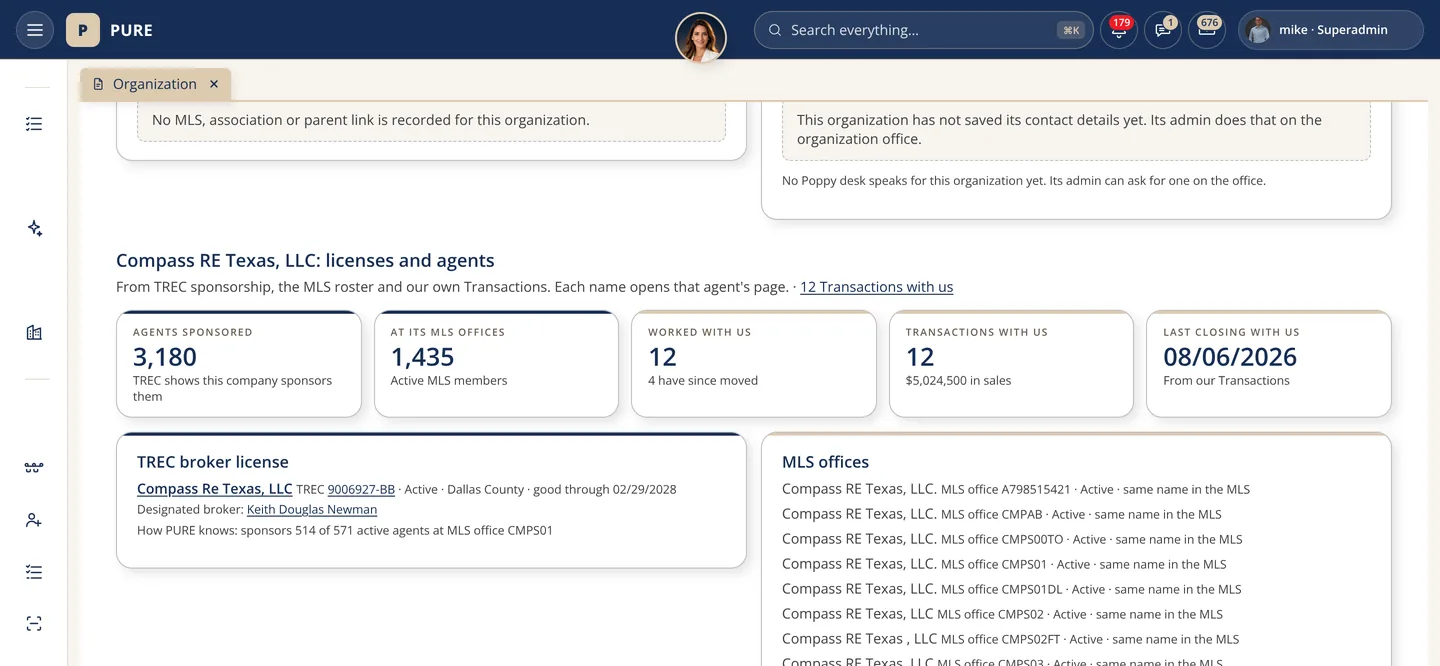Open the checklist icon below the add-user icon

tap(34, 572)
